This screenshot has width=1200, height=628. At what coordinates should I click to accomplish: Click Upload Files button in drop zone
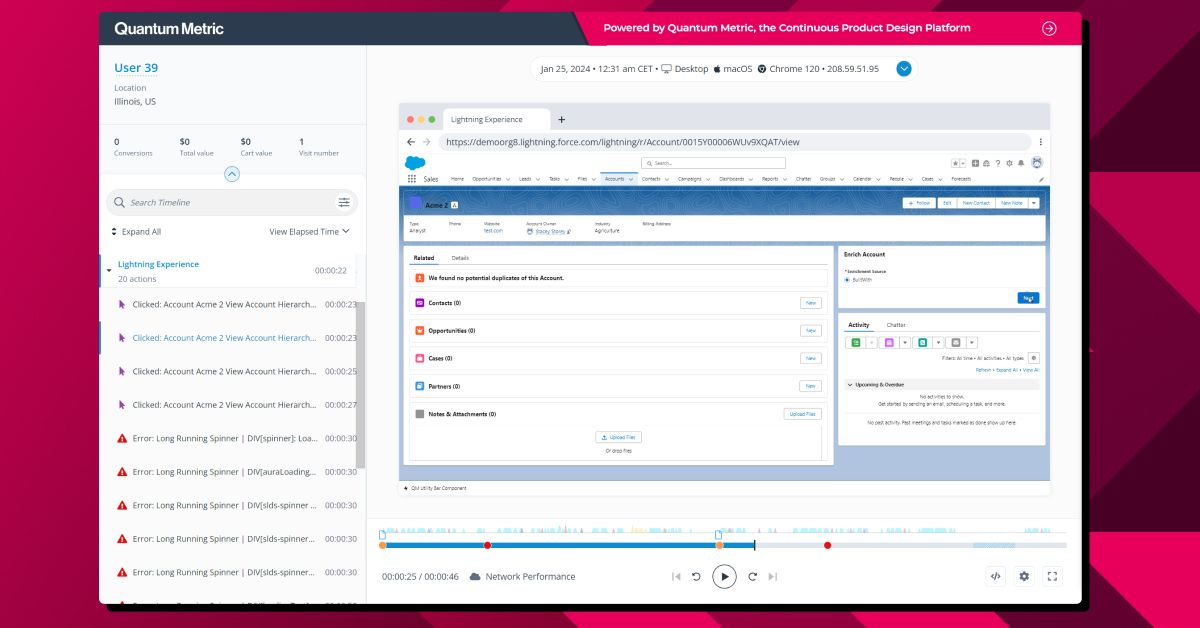pos(619,437)
